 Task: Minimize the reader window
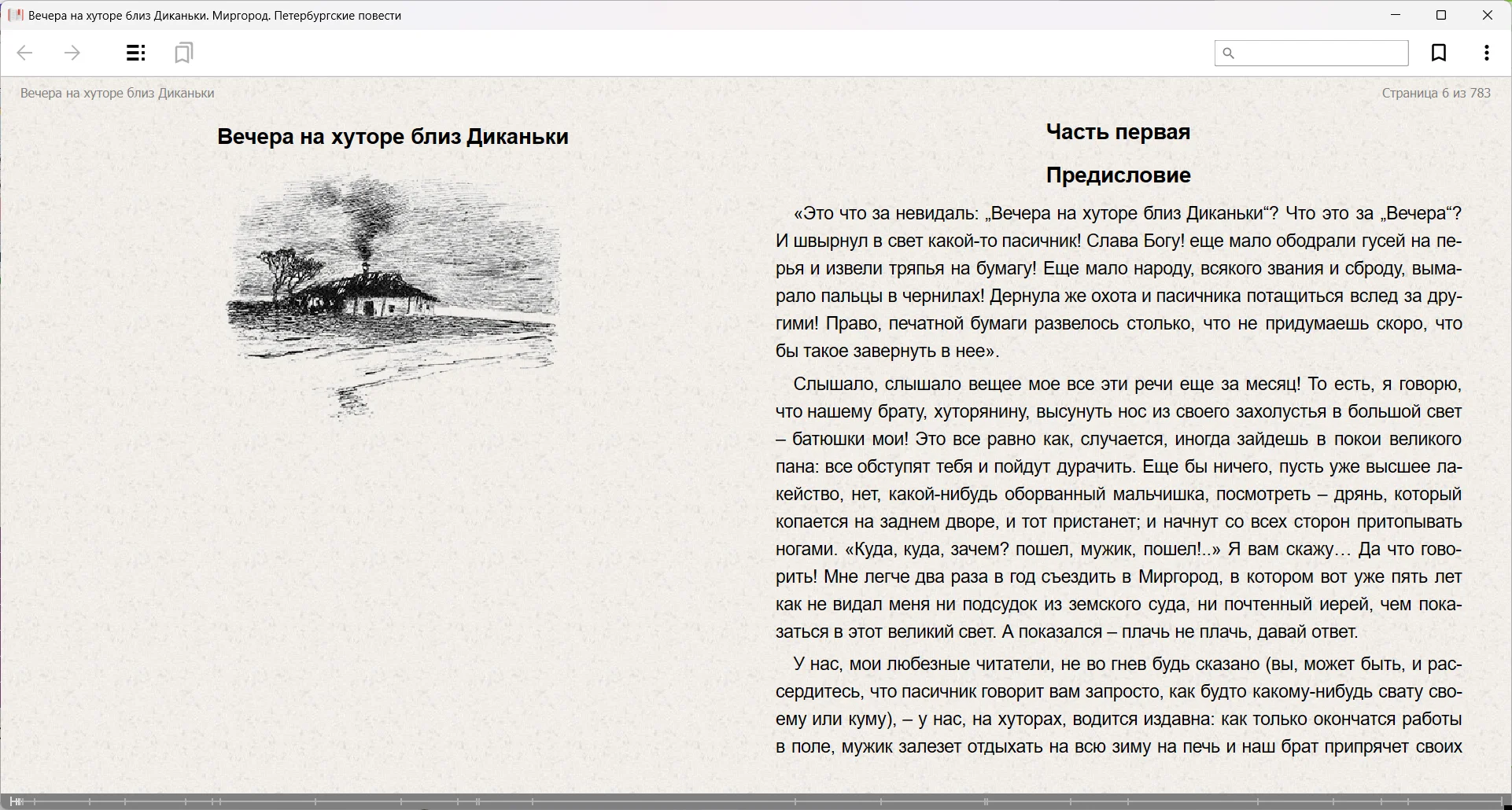1396,15
